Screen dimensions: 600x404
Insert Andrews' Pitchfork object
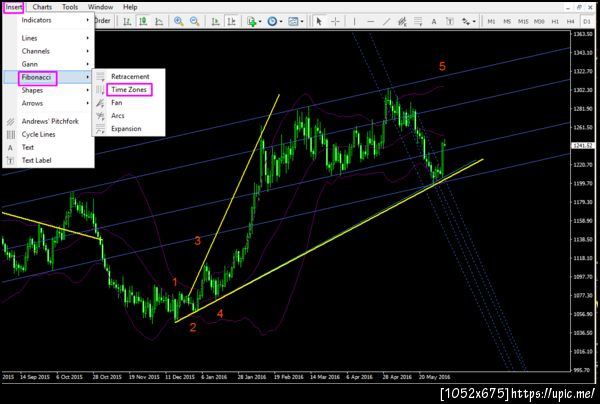tap(49, 121)
